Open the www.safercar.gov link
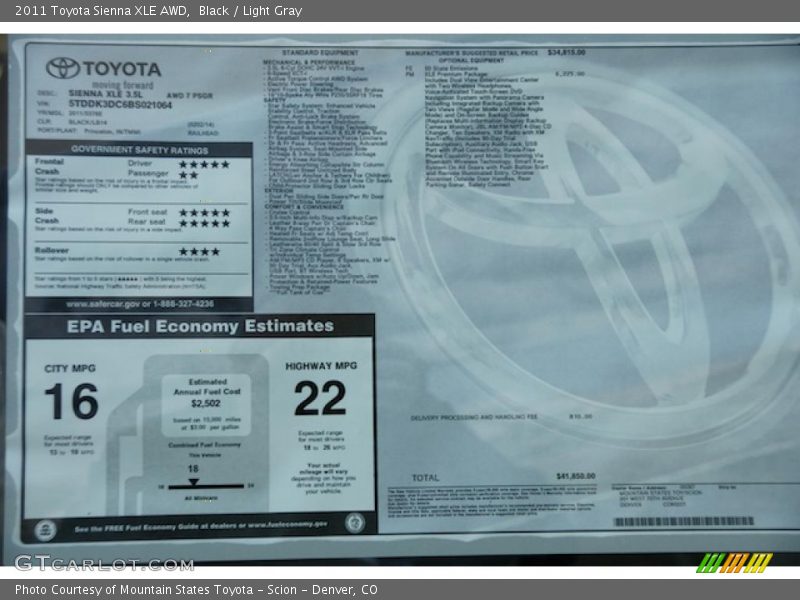This screenshot has height=600, width=800. [103, 304]
